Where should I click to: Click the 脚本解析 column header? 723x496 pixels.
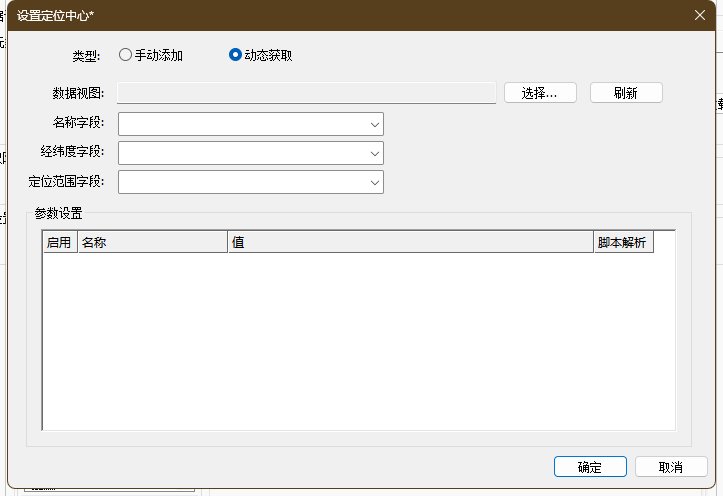tap(622, 243)
